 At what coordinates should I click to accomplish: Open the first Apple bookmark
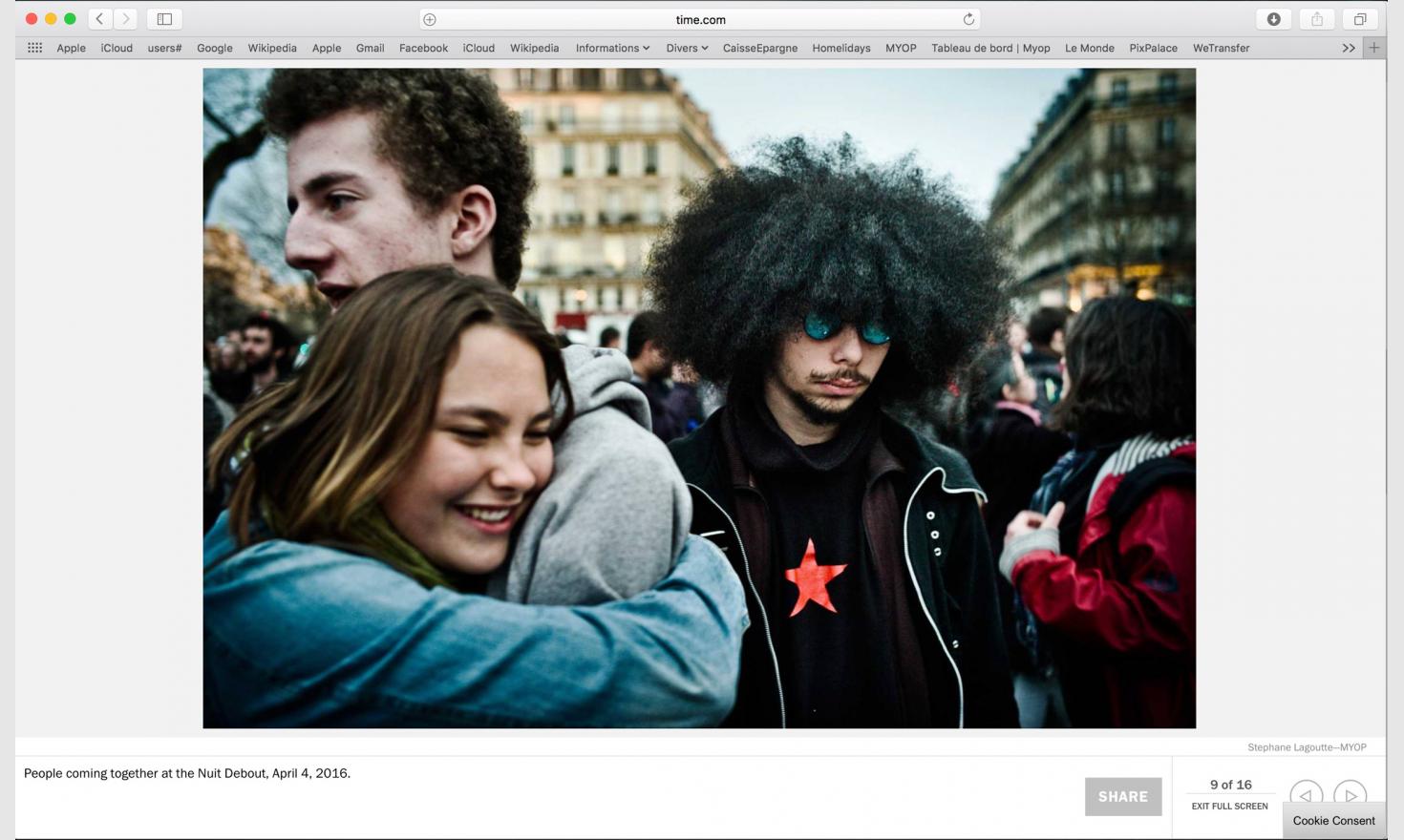pyautogui.click(x=71, y=48)
